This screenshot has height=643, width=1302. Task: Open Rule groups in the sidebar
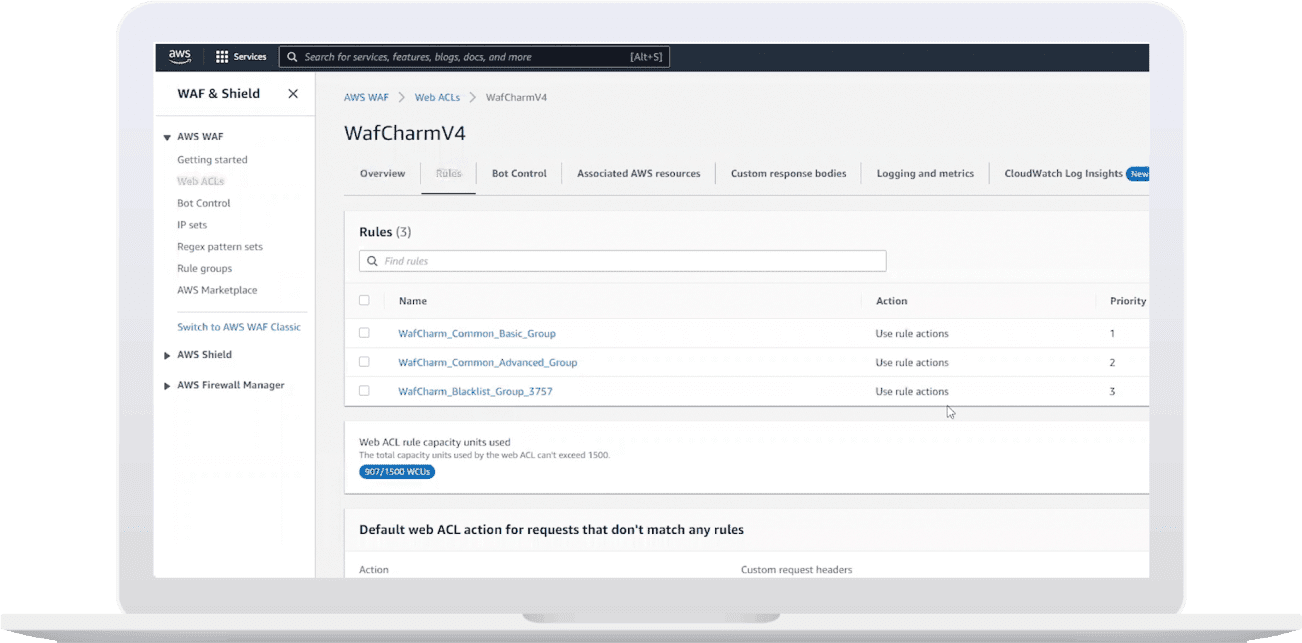(204, 268)
